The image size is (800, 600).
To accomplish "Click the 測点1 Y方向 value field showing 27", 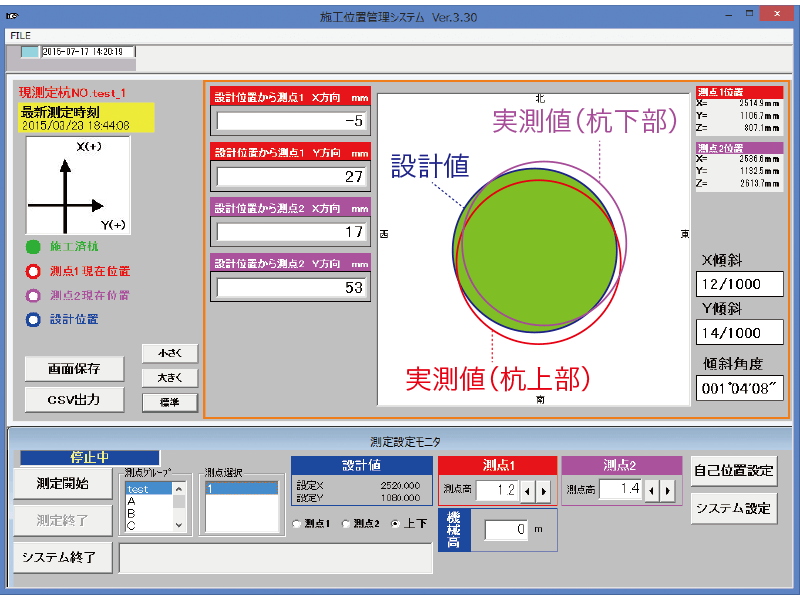I will 291,177.
